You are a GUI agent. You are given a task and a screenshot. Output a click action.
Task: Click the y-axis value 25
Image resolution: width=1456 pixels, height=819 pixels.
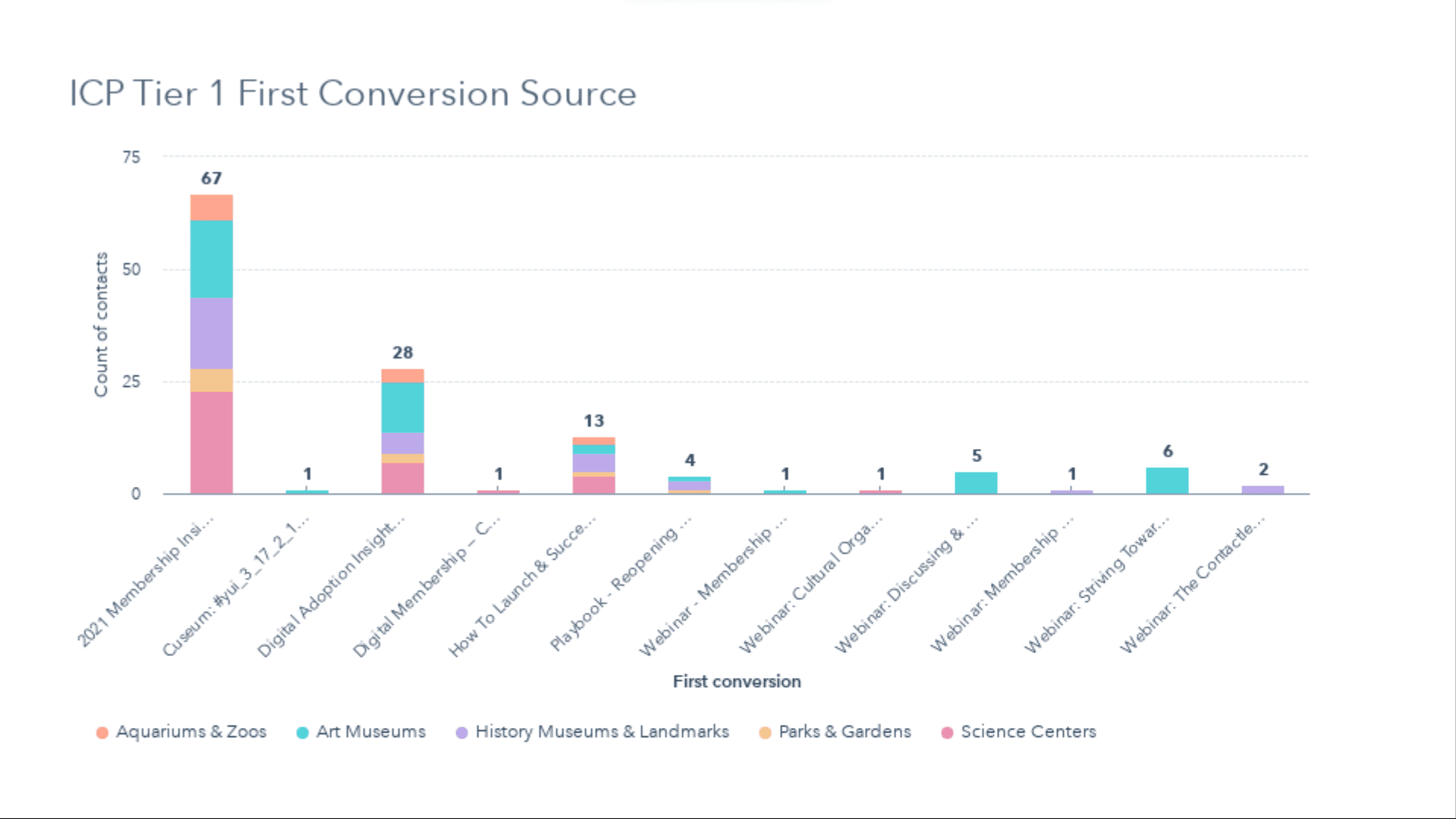(131, 381)
